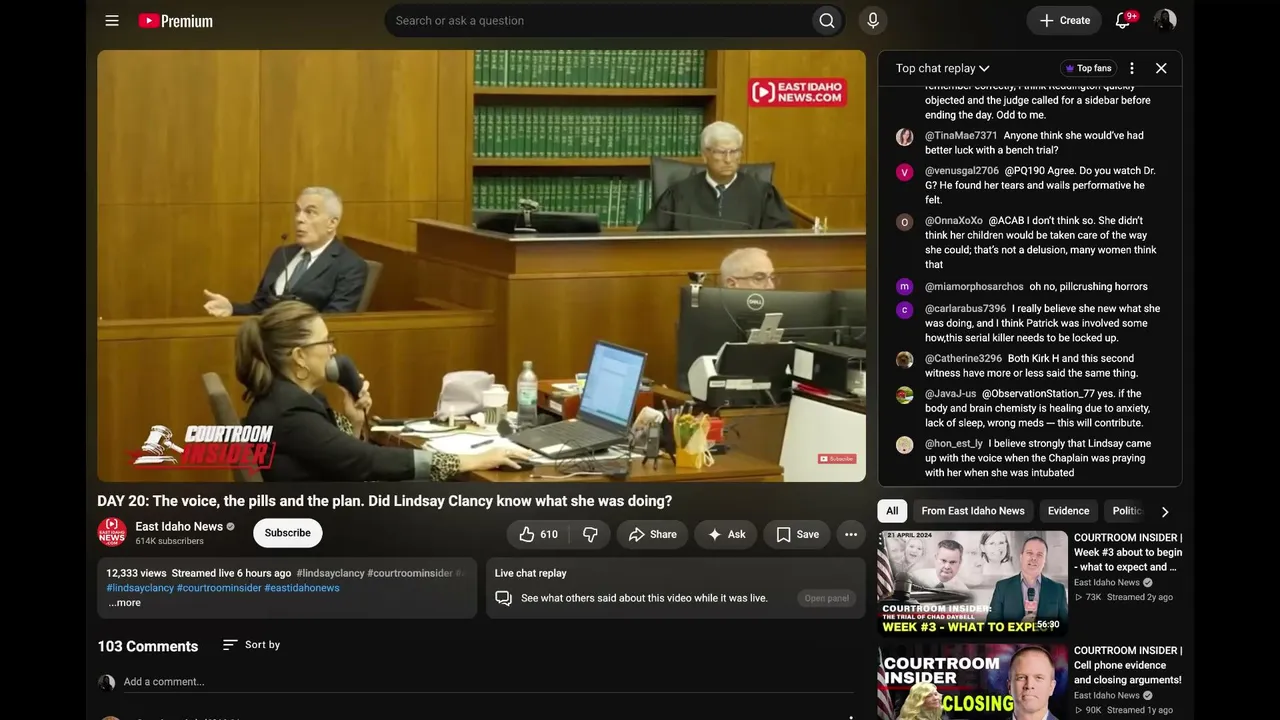Open 'Cell phone evidence and closing arguments' title
The height and width of the screenshot is (720, 1280).
[1128, 665]
